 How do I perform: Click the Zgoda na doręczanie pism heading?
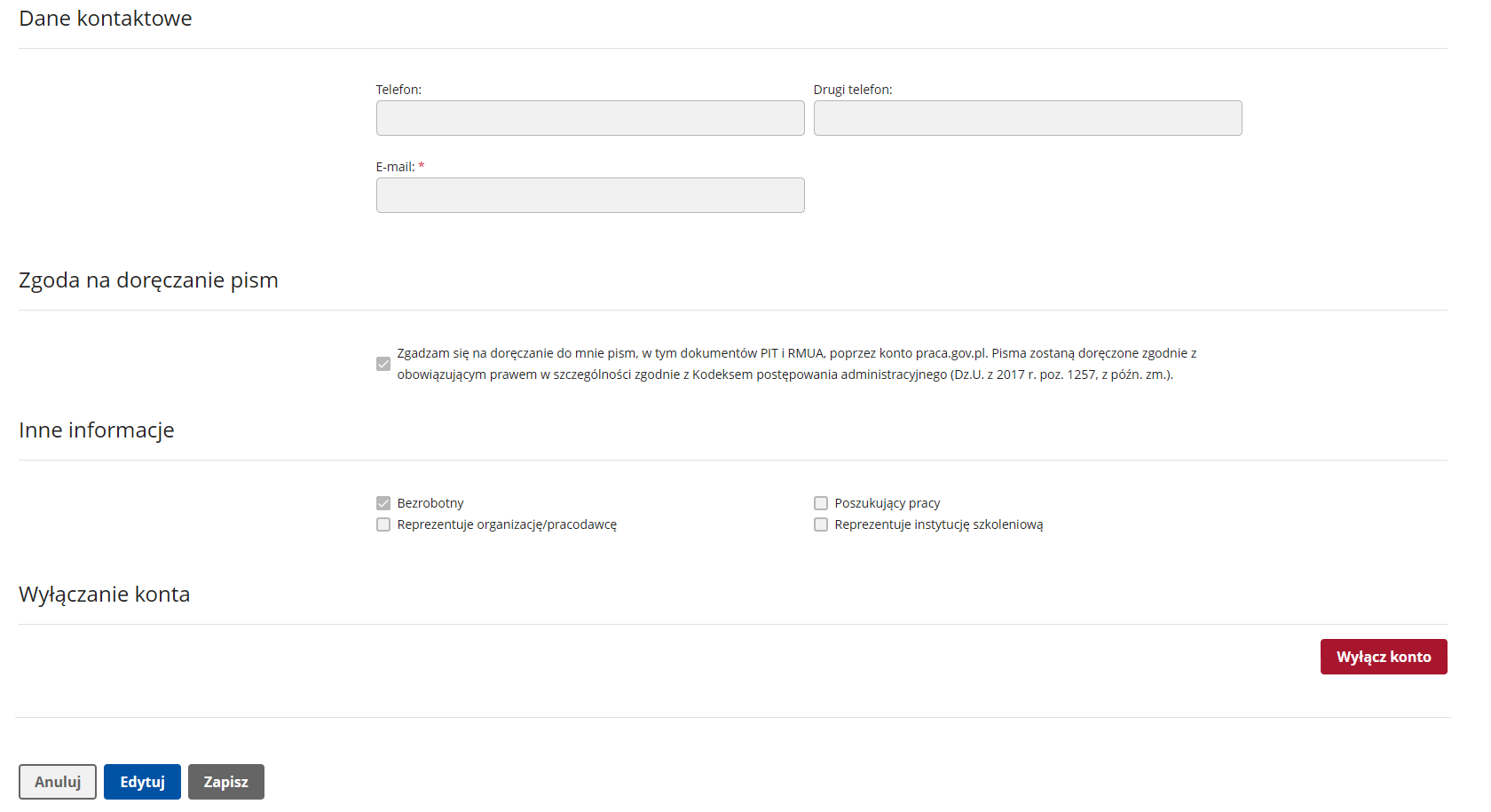click(x=148, y=280)
